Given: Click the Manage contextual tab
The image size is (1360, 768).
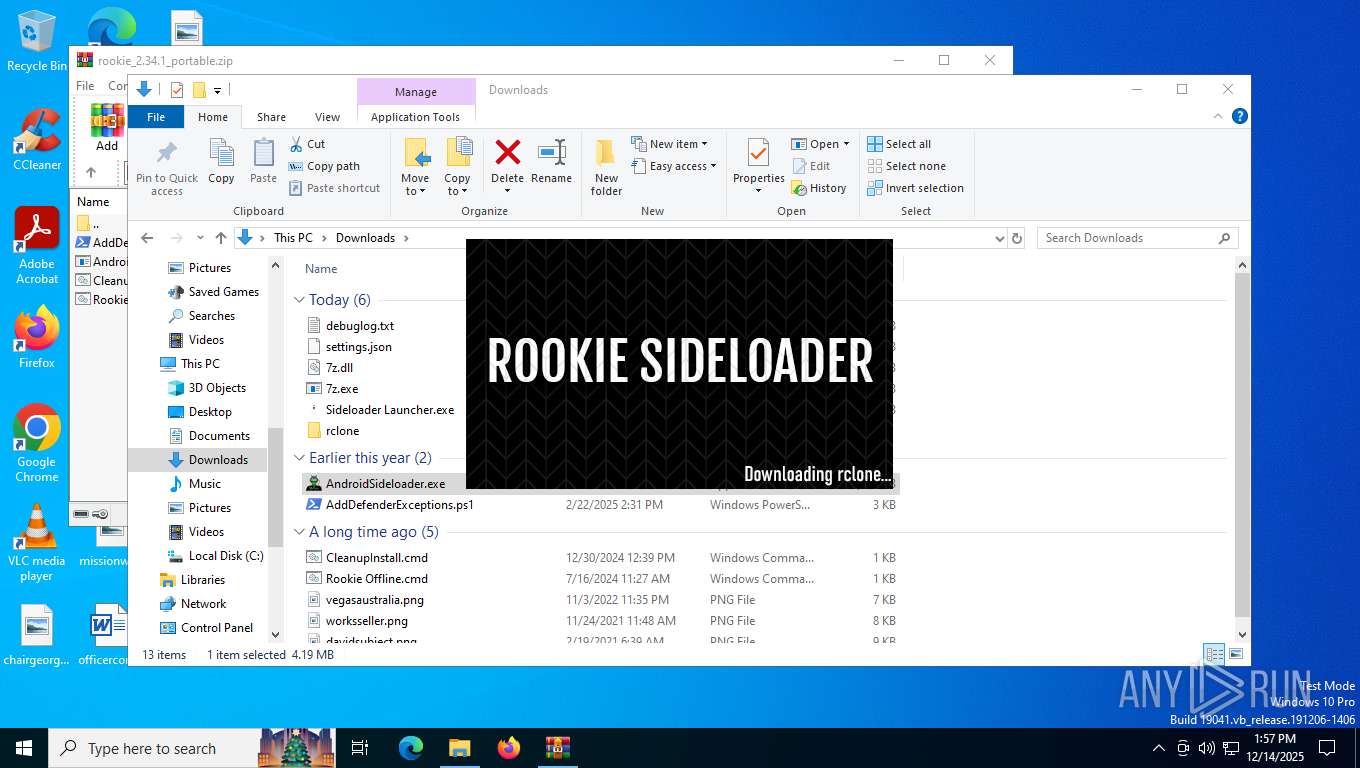Looking at the screenshot, I should tap(415, 91).
